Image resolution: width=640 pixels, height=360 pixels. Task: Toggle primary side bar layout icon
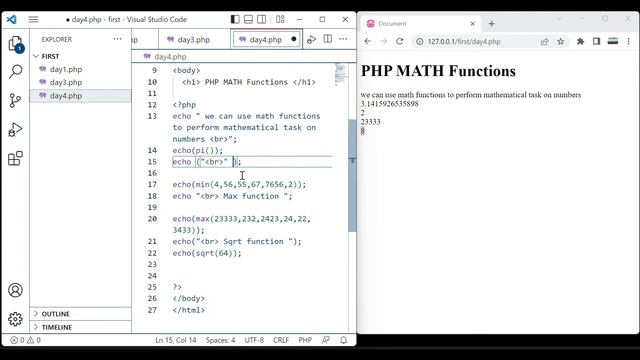[235, 19]
